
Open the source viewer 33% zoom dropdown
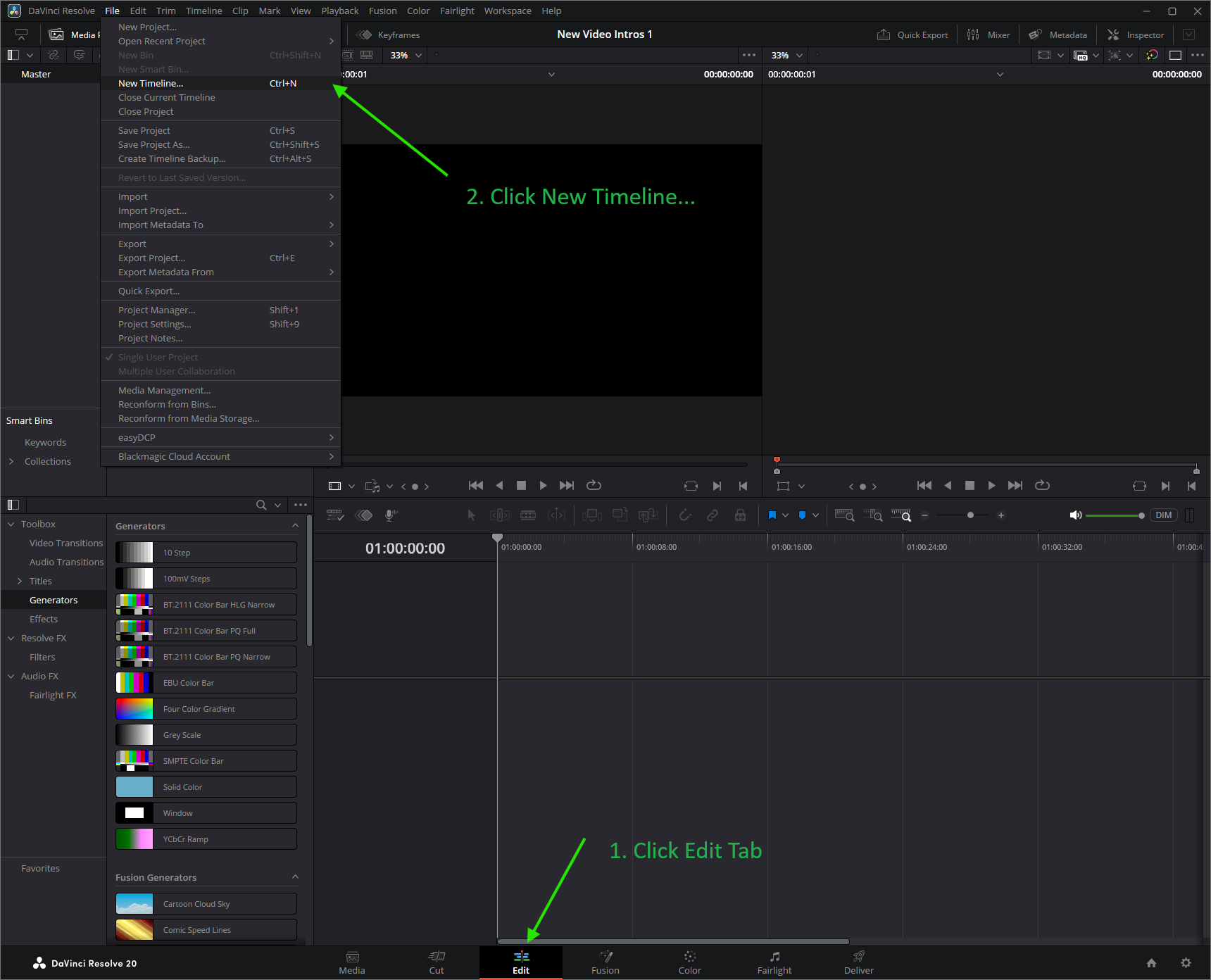[x=406, y=55]
